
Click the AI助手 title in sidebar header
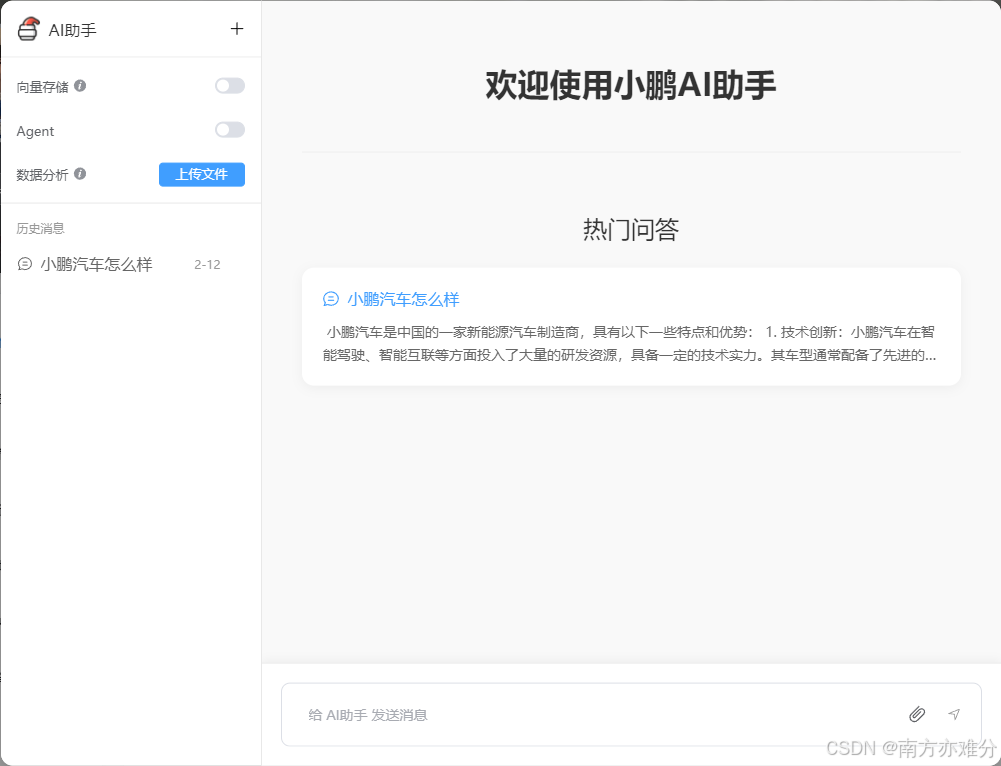[x=73, y=30]
